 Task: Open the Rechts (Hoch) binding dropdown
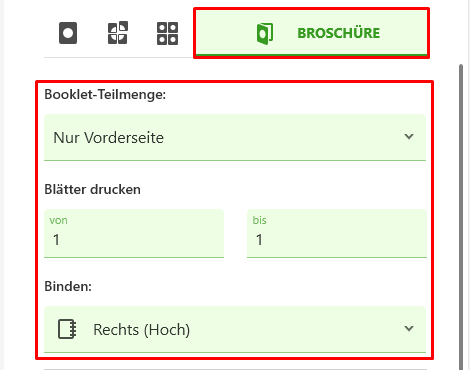(235, 329)
